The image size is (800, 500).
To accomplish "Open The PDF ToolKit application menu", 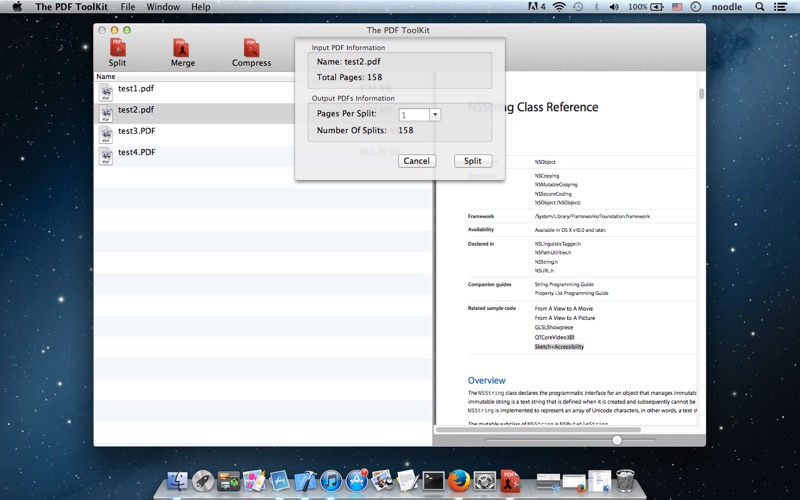I will coord(71,7).
